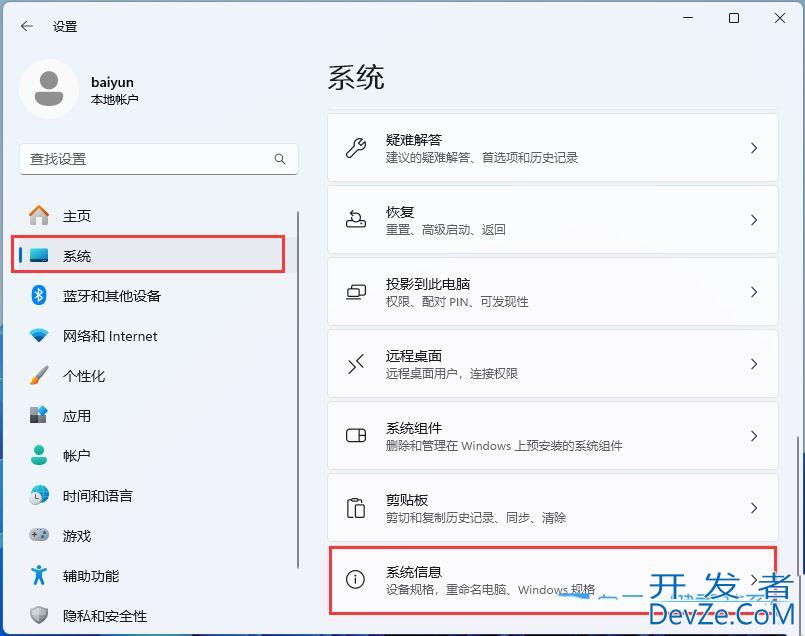805x636 pixels.
Task: Expand 投影到此电脑 with its chevron
Action: point(754,292)
